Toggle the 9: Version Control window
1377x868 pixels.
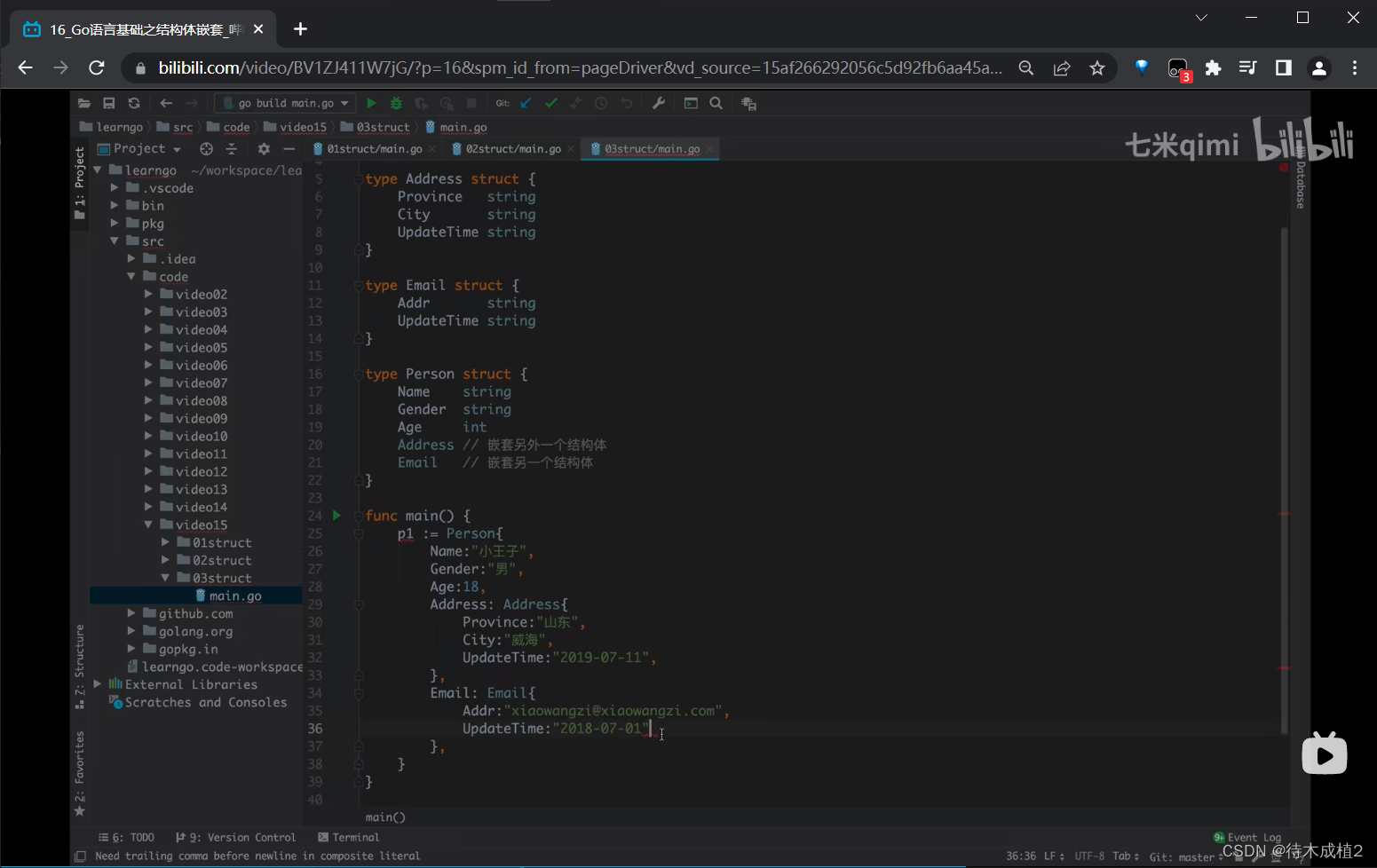(235, 838)
